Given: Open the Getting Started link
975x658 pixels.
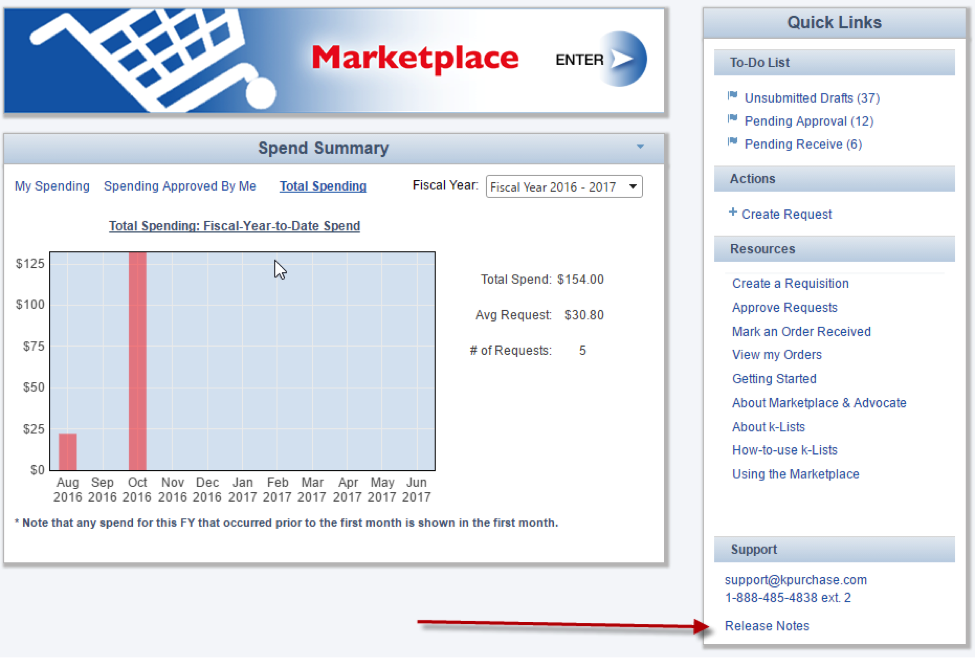Looking at the screenshot, I should pyautogui.click(x=774, y=379).
